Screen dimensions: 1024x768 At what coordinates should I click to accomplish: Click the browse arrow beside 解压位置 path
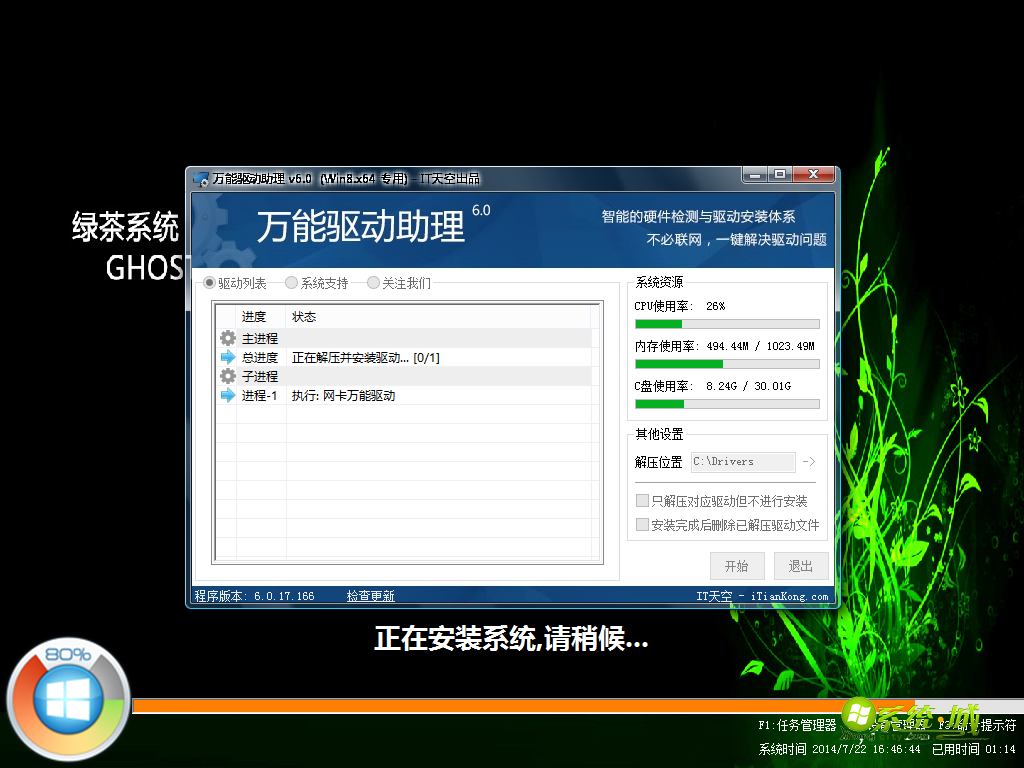point(806,462)
